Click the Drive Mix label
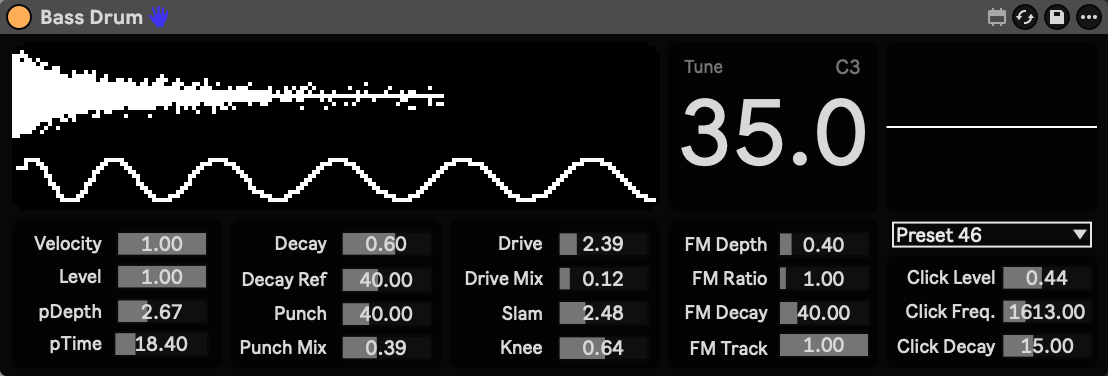The height and width of the screenshot is (376, 1108). (504, 279)
